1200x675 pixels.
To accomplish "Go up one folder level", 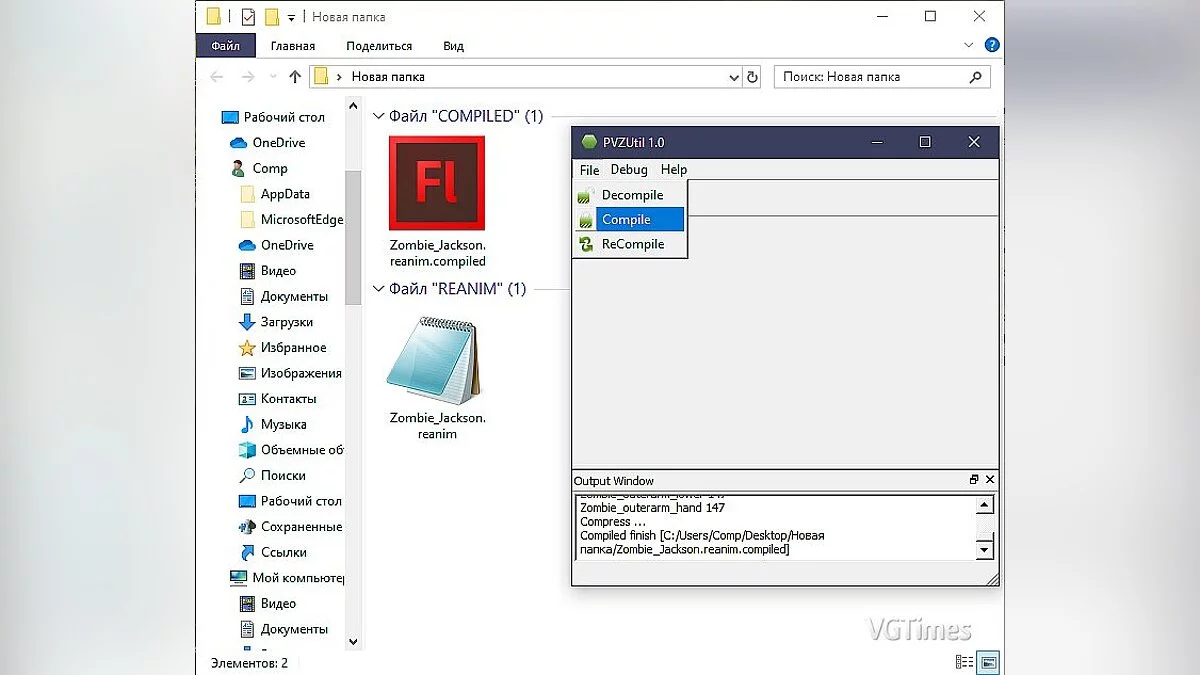I will click(295, 77).
